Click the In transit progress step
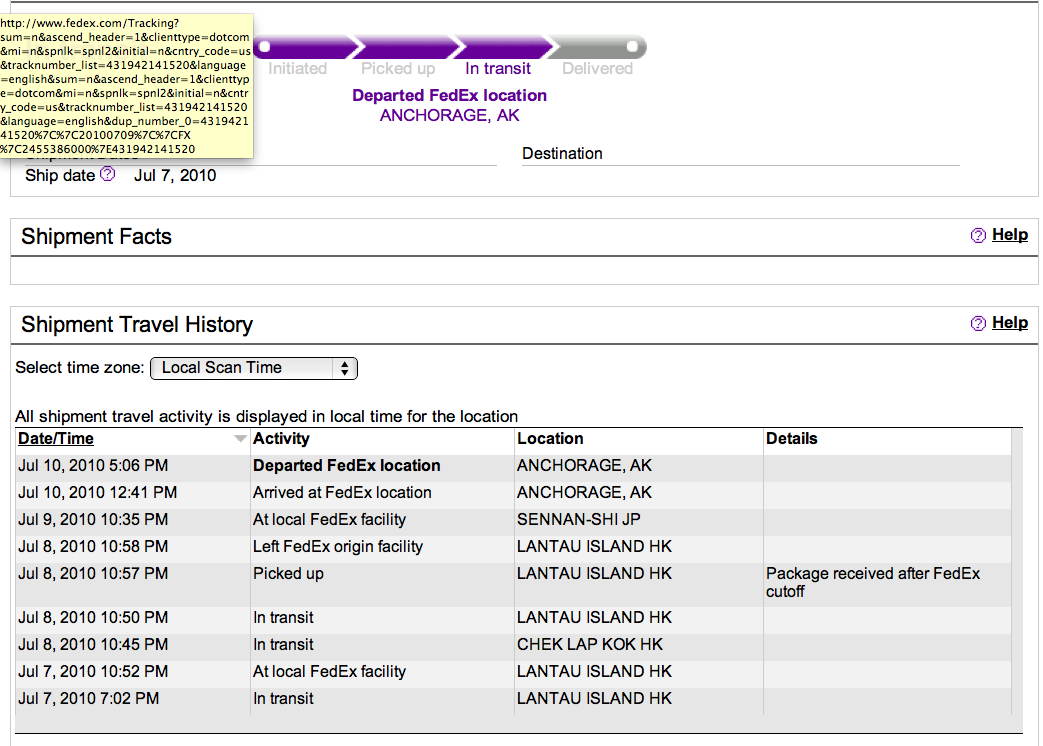 (x=498, y=68)
